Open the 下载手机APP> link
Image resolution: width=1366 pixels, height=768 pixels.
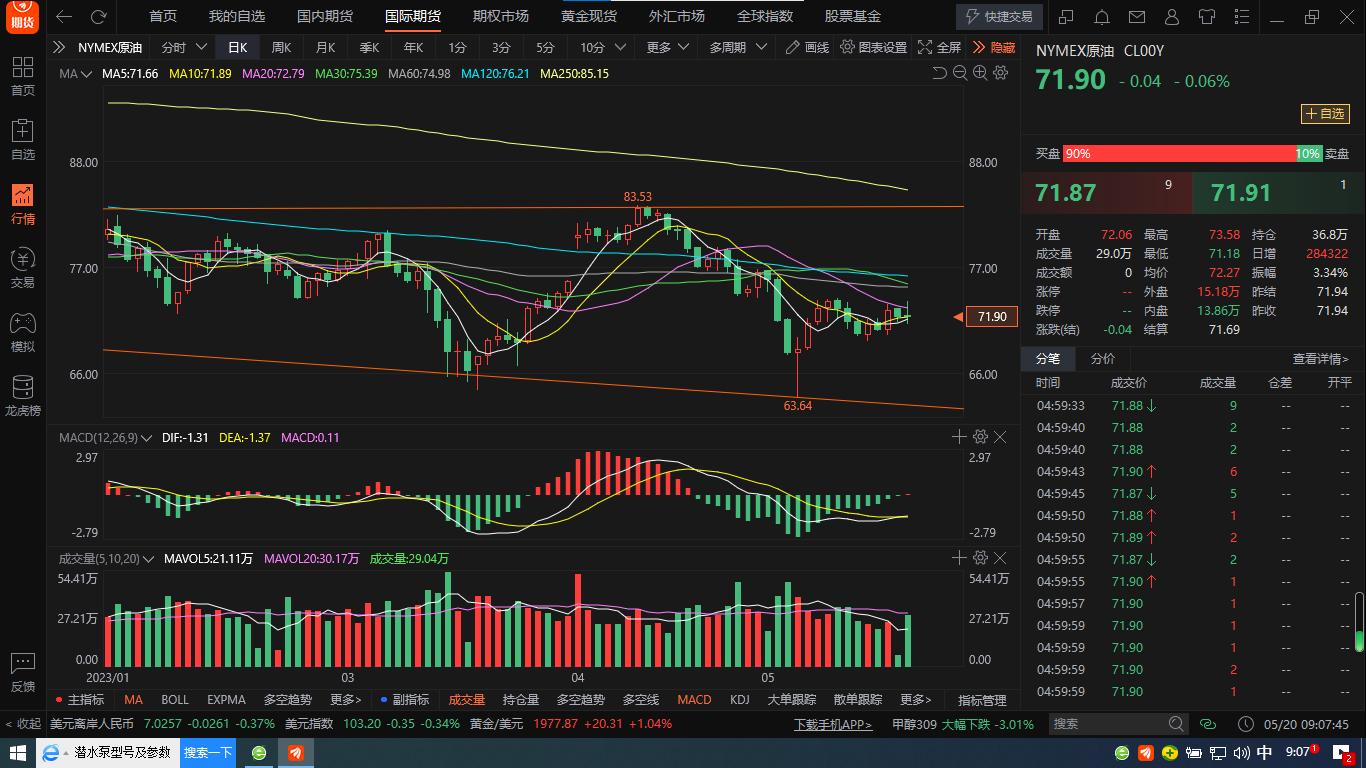(x=833, y=724)
